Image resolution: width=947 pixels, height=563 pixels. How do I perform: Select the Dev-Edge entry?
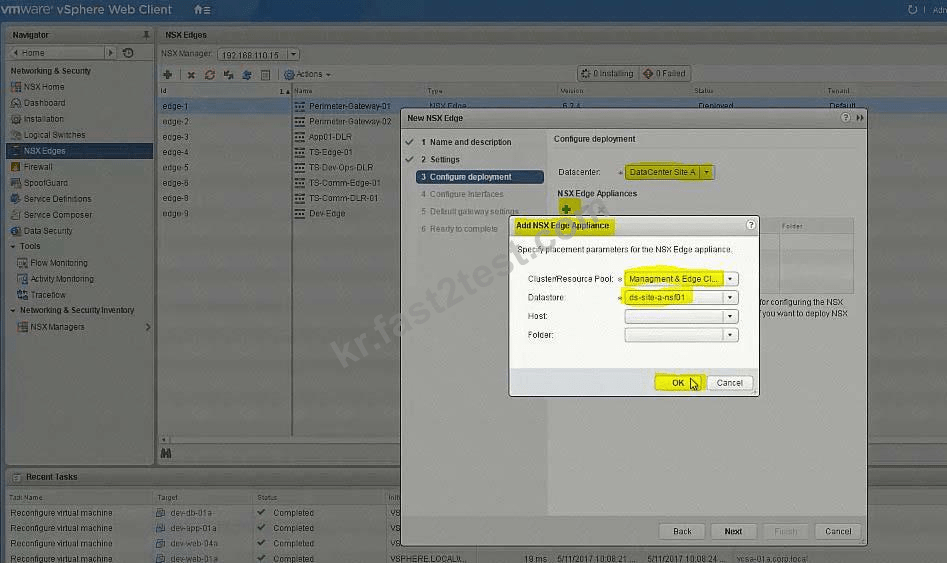click(x=327, y=214)
